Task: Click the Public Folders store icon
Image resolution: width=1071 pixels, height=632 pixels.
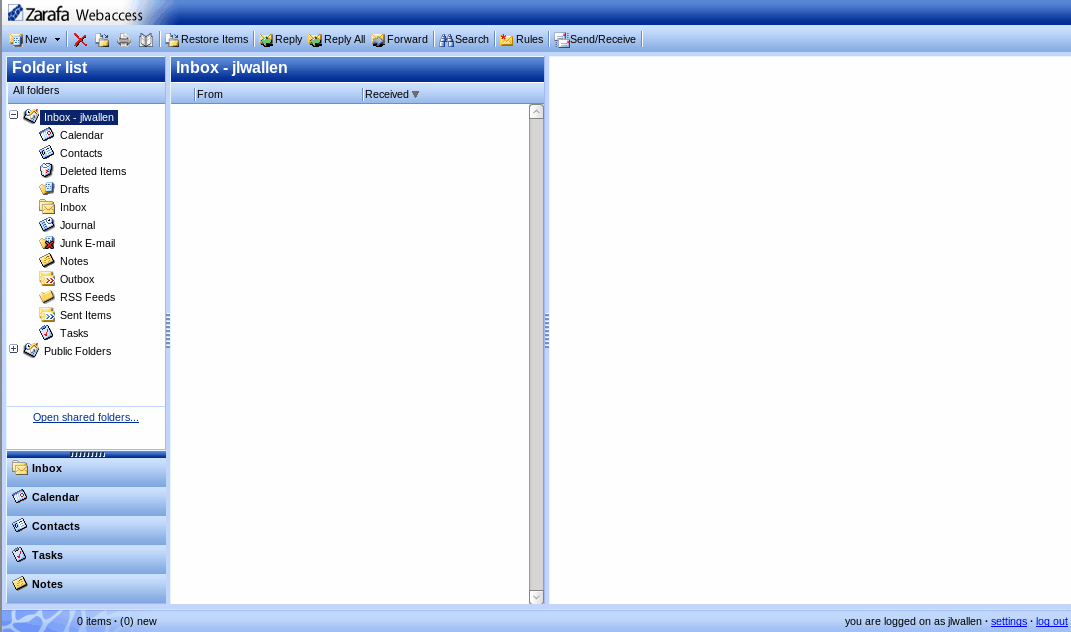Action: (x=31, y=351)
